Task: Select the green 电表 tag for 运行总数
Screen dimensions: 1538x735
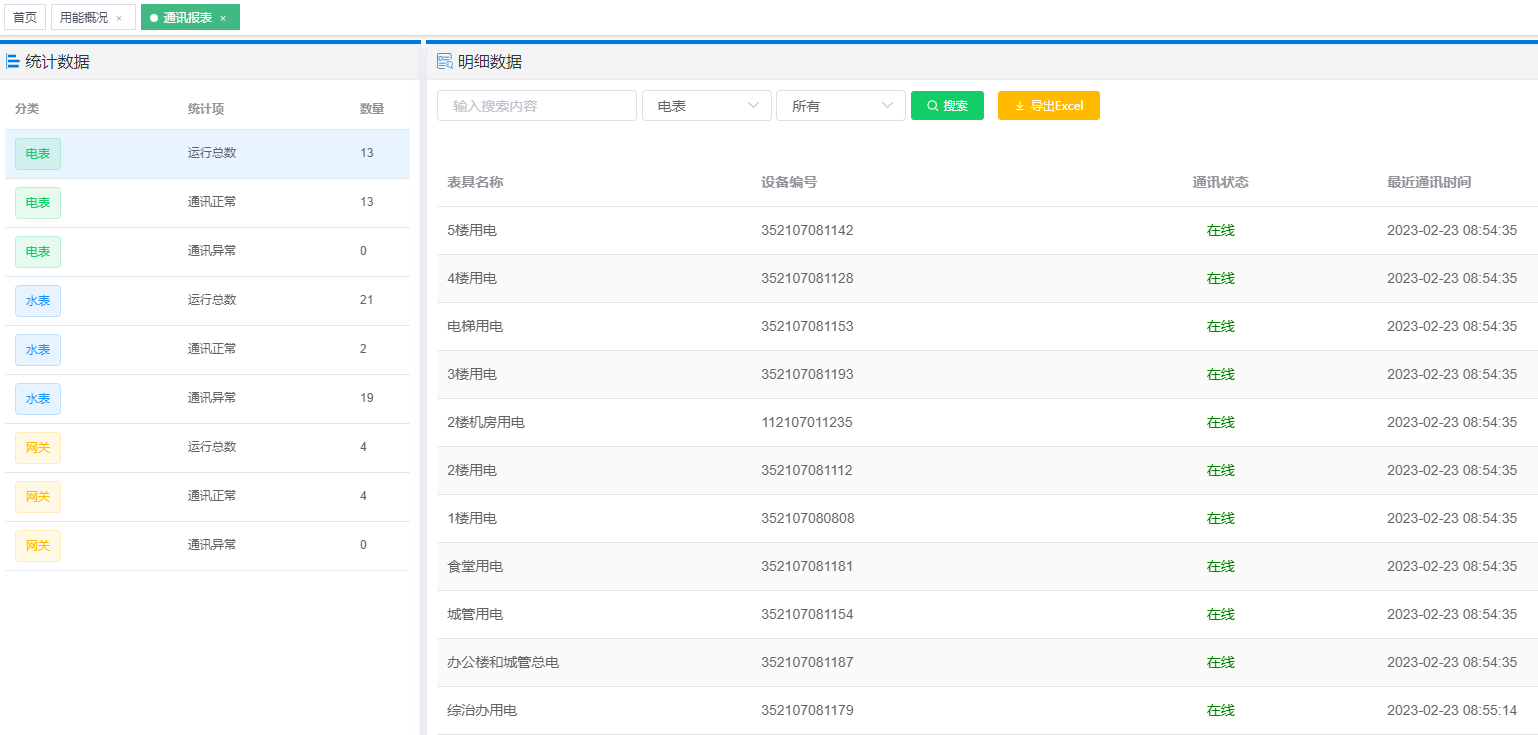Action: pyautogui.click(x=37, y=153)
